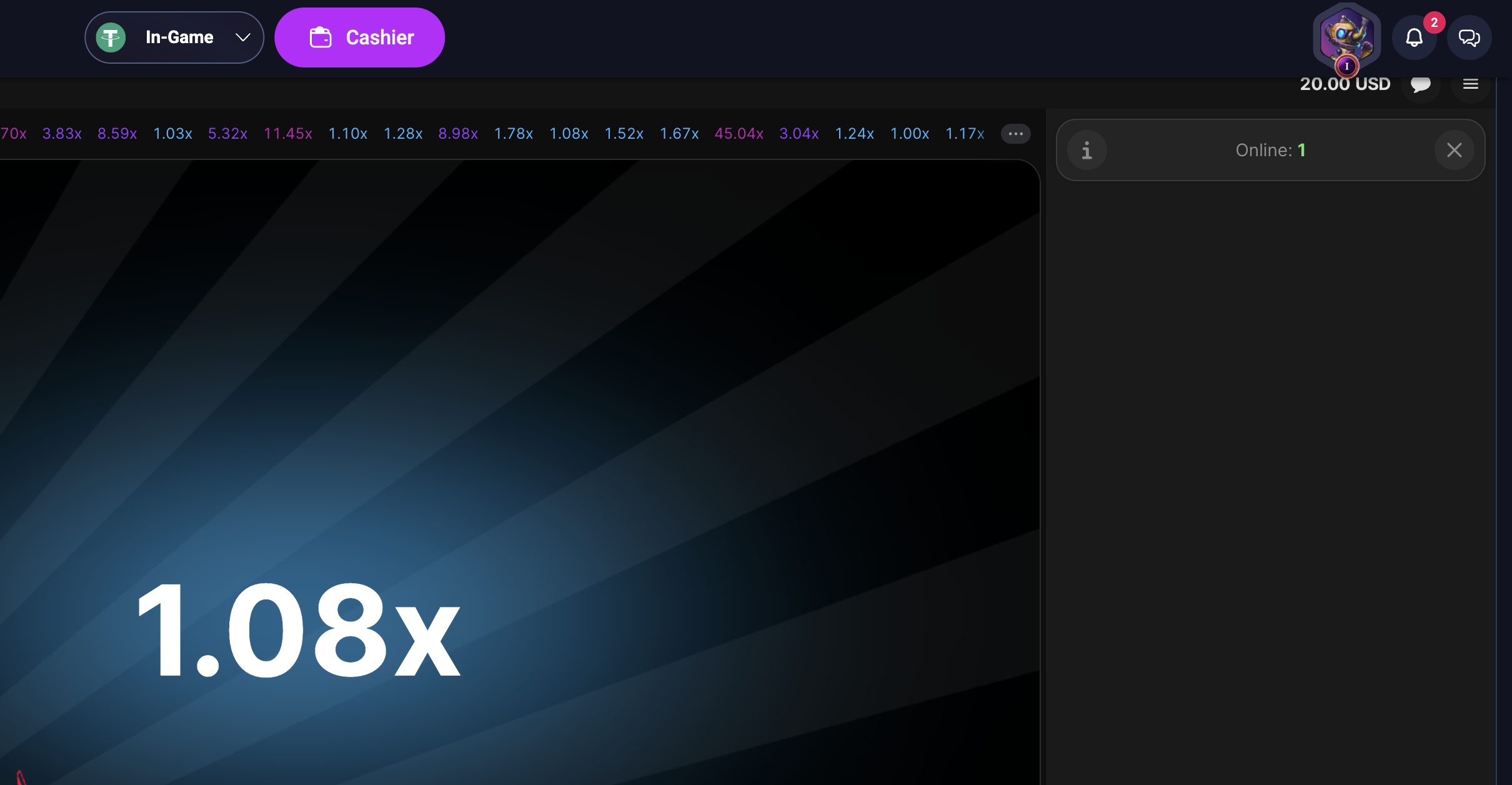
Task: Open the robot profile avatar
Action: pyautogui.click(x=1347, y=37)
